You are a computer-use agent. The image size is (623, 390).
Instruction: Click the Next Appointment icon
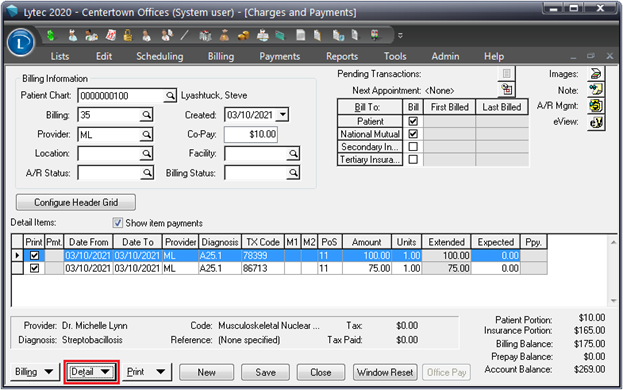point(507,89)
